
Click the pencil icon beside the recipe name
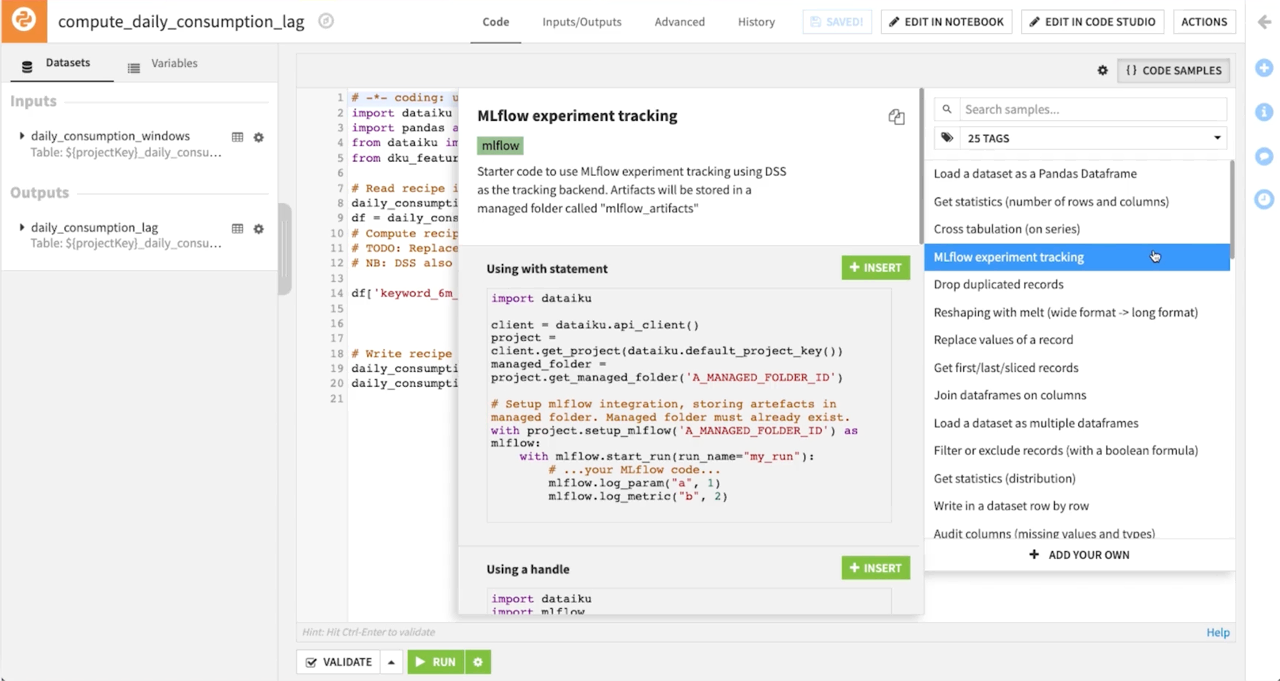coord(326,20)
